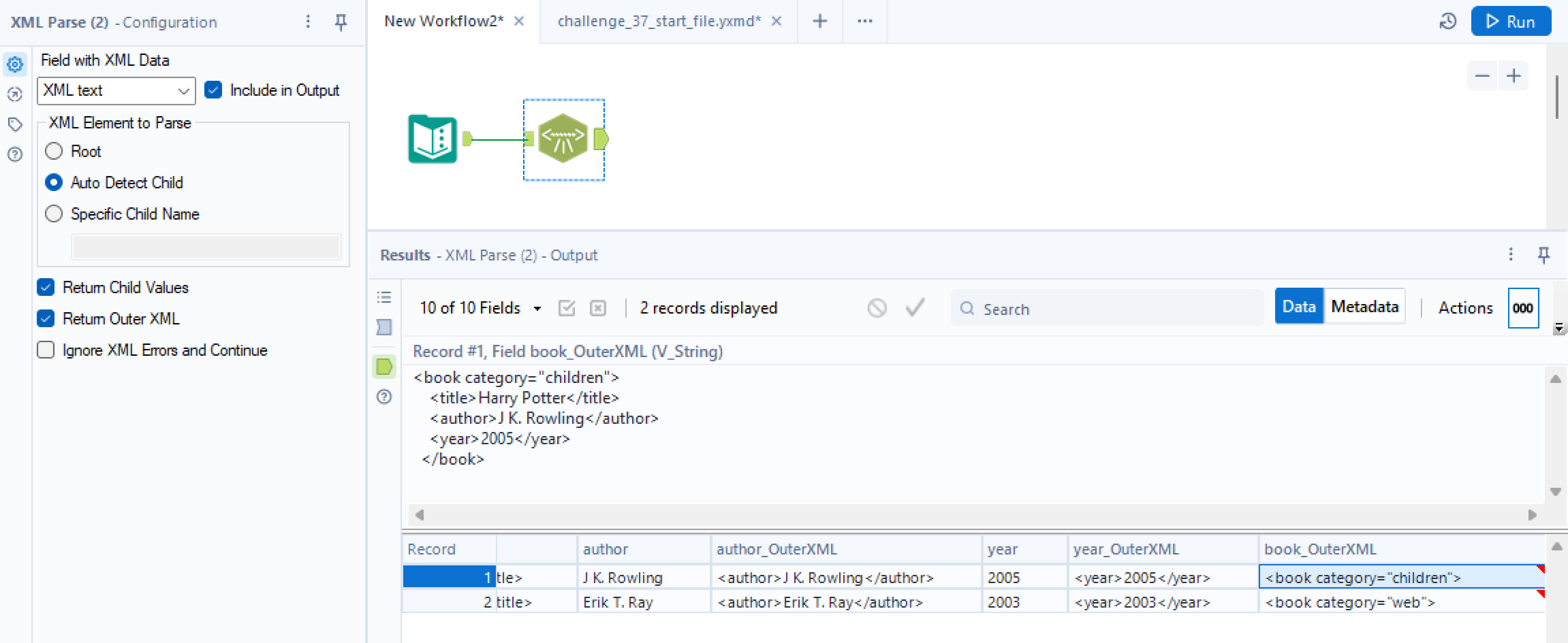Uncheck Include in Output checkbox
The image size is (1568, 643).
click(x=213, y=90)
